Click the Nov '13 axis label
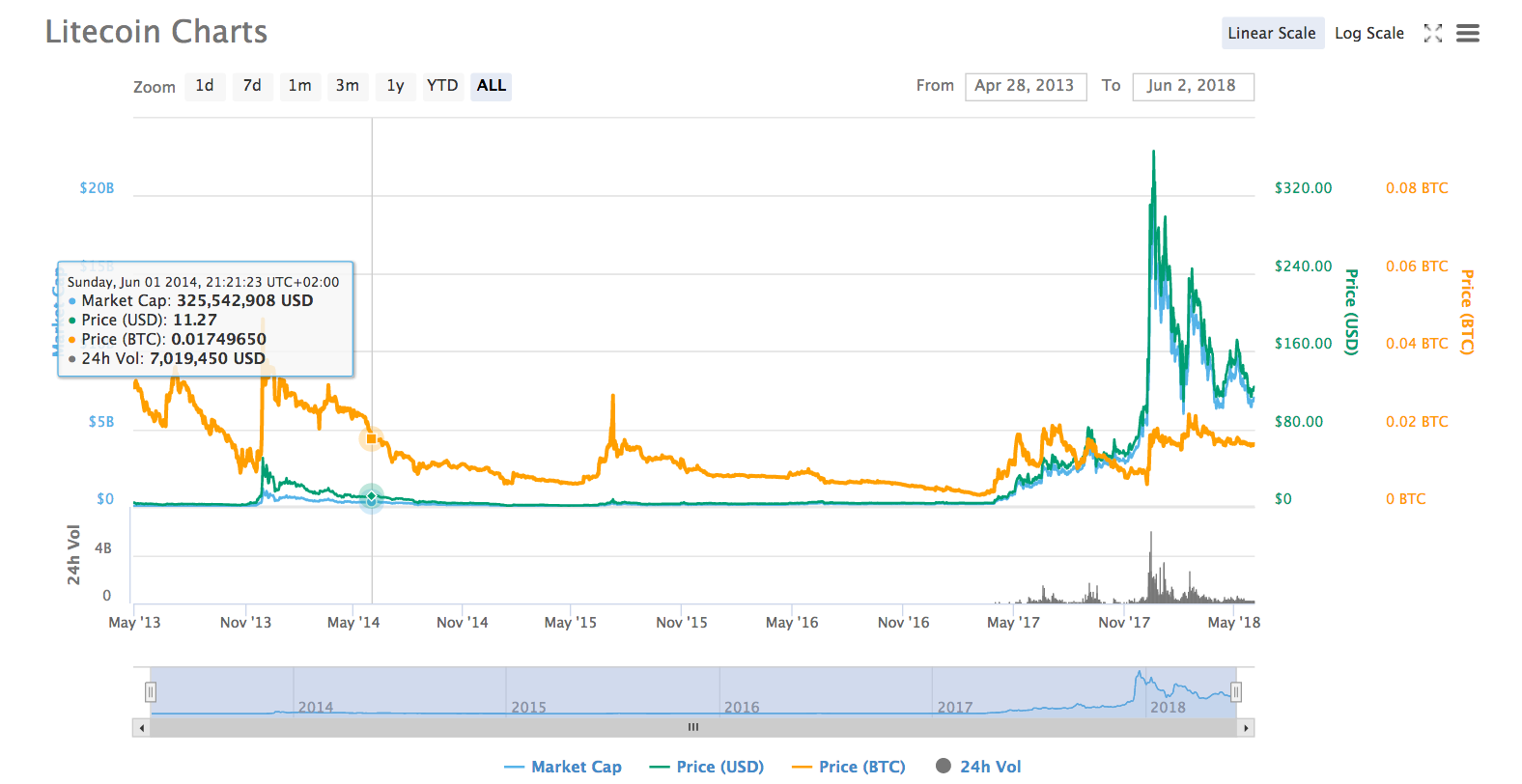The image size is (1522, 784). 245,623
